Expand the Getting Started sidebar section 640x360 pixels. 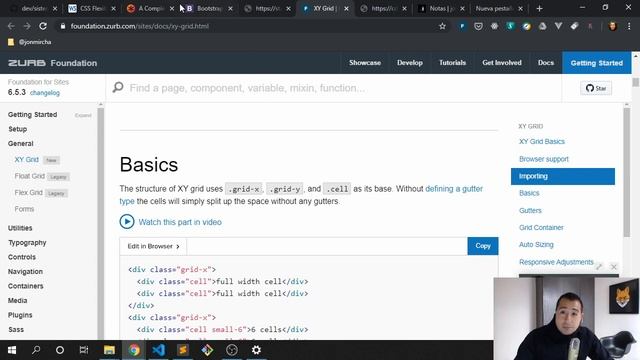[x=83, y=116]
